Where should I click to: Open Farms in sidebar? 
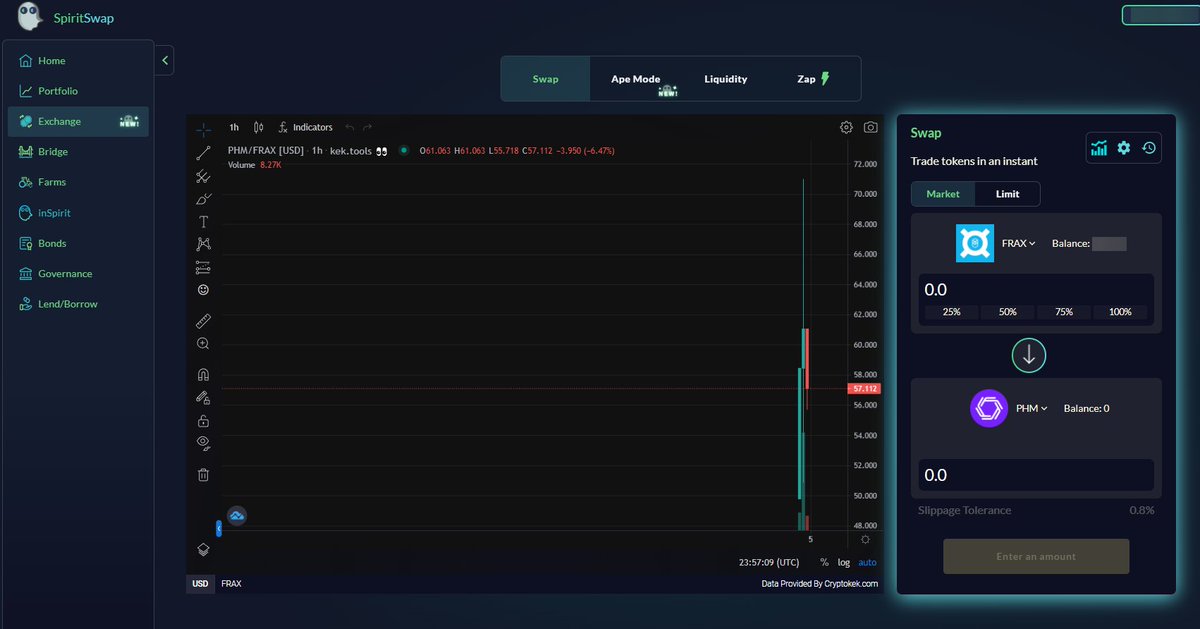tap(78, 182)
